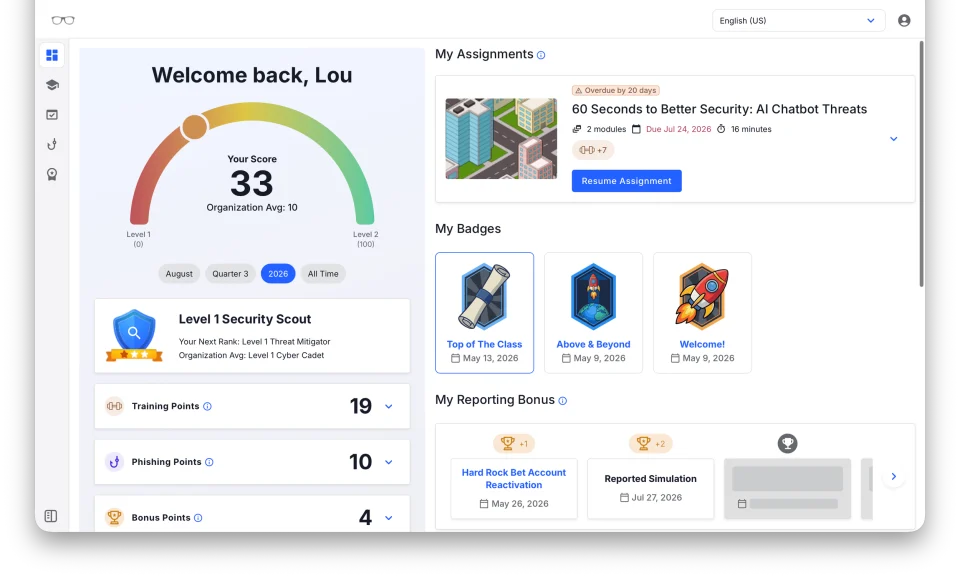Click the info icon beside Phishing Points

point(209,462)
